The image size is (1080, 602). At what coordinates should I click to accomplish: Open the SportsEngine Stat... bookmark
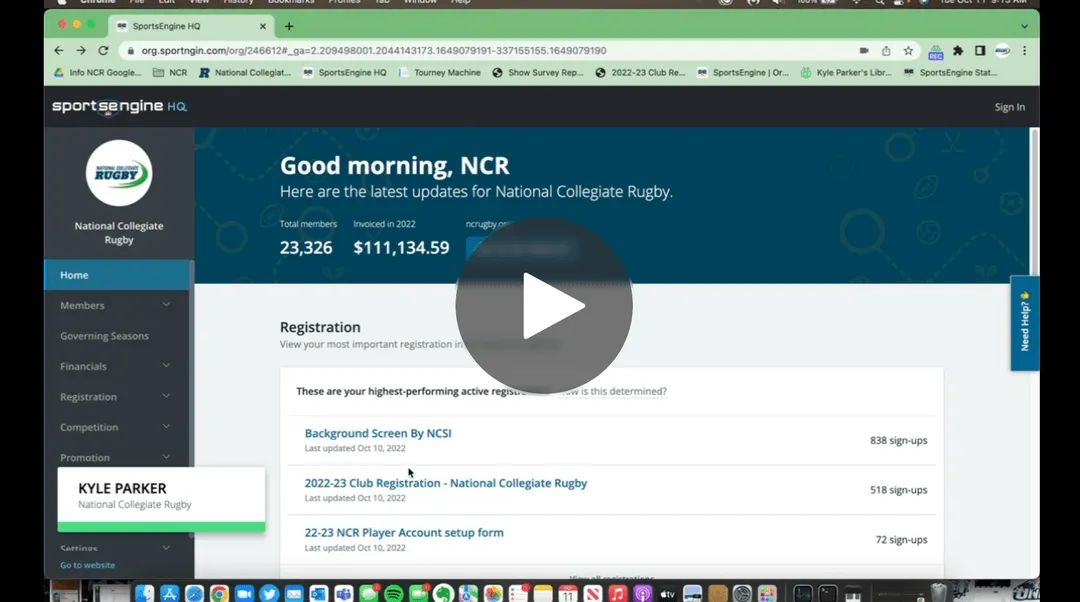pos(951,72)
